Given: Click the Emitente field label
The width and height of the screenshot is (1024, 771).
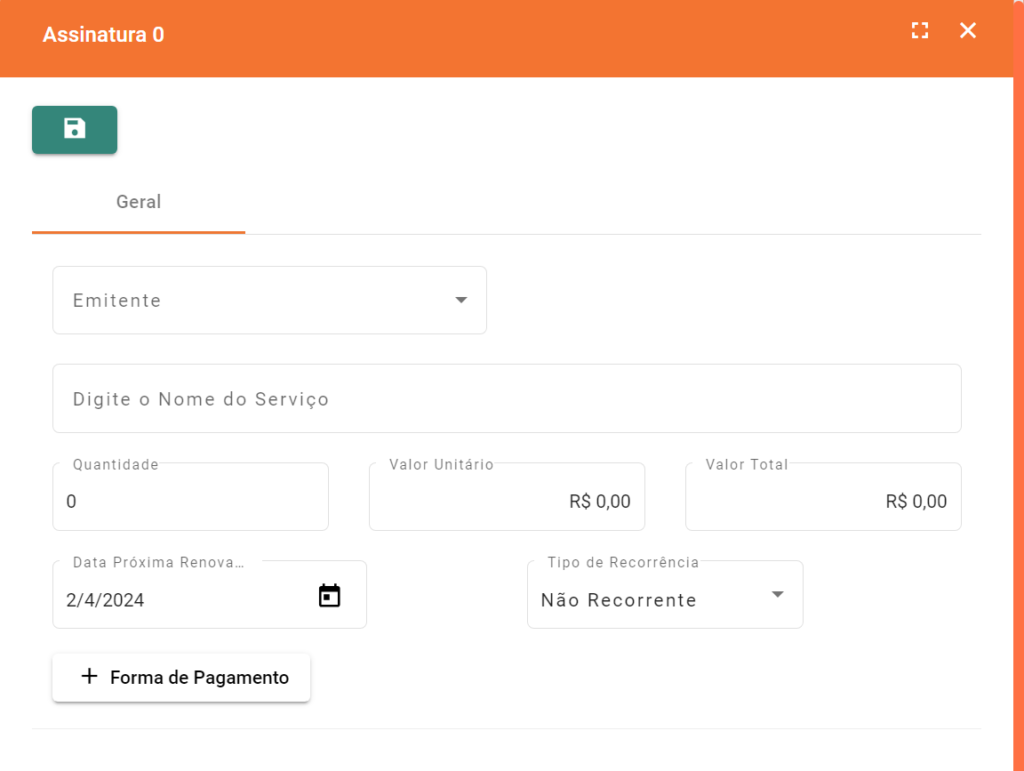Looking at the screenshot, I should (117, 301).
